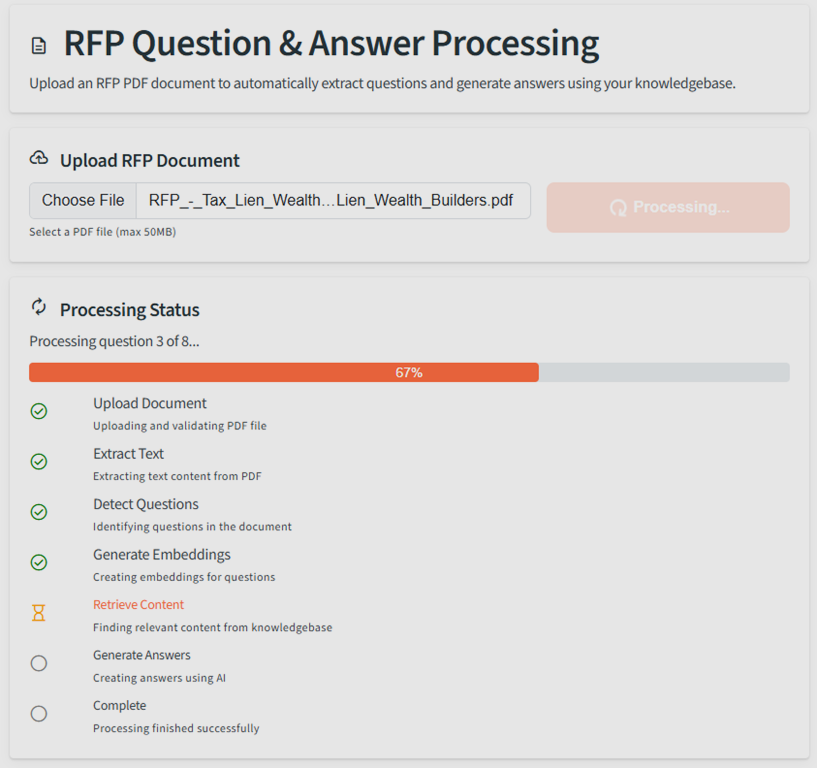Click the document icon beside page title

click(x=39, y=46)
